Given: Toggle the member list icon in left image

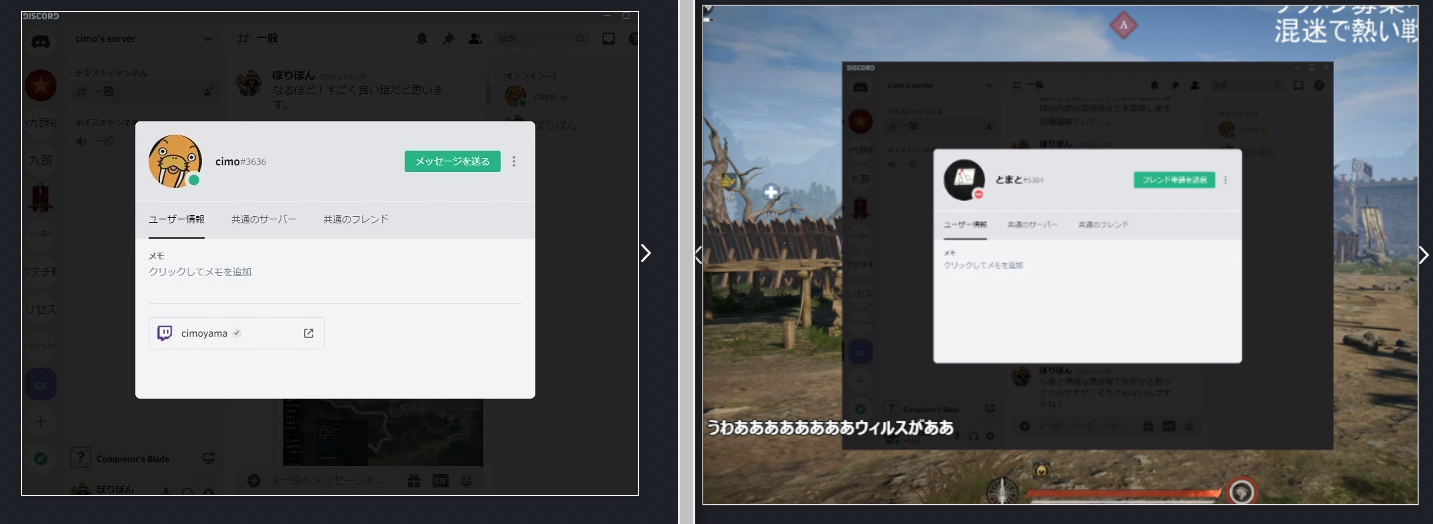Looking at the screenshot, I should [x=474, y=39].
